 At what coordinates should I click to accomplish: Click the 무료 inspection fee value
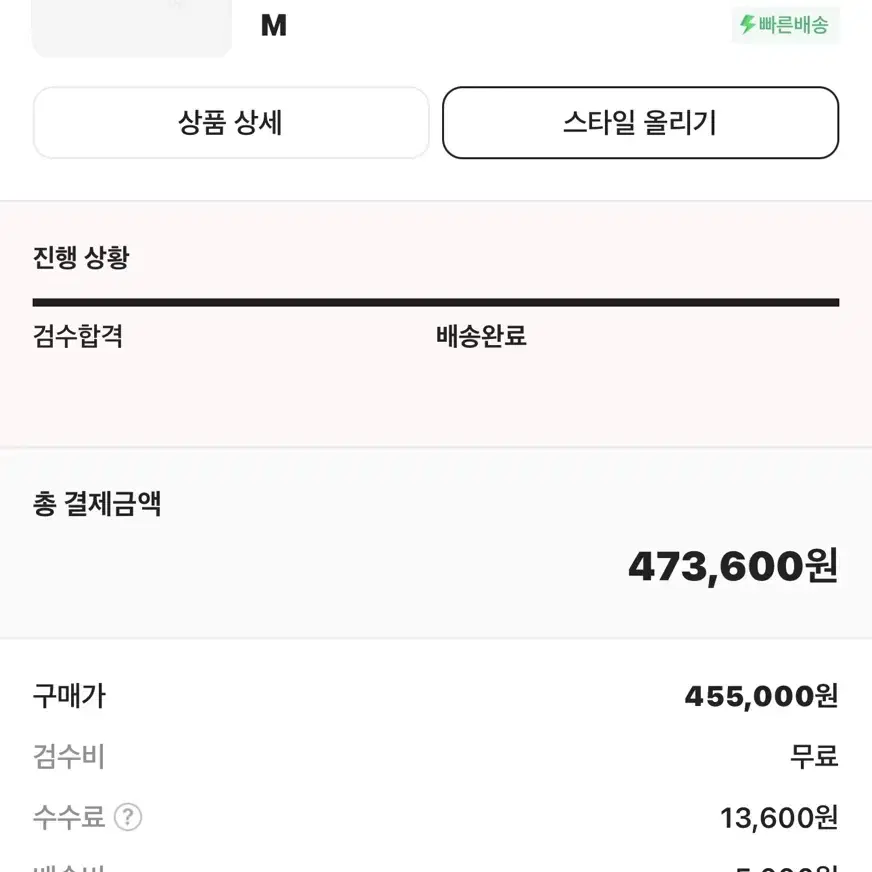tap(814, 756)
